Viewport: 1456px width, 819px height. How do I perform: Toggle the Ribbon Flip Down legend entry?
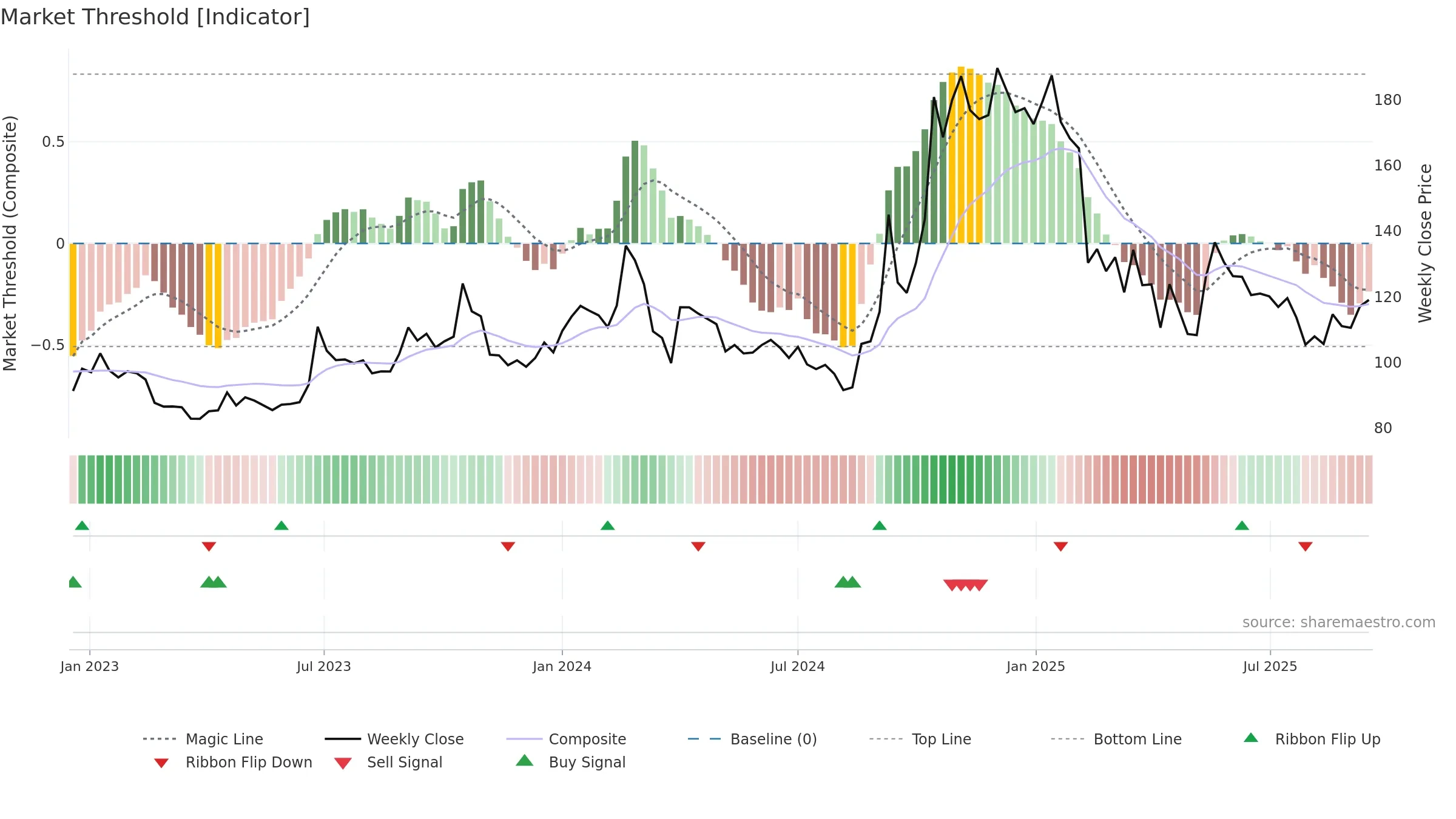coord(232,762)
